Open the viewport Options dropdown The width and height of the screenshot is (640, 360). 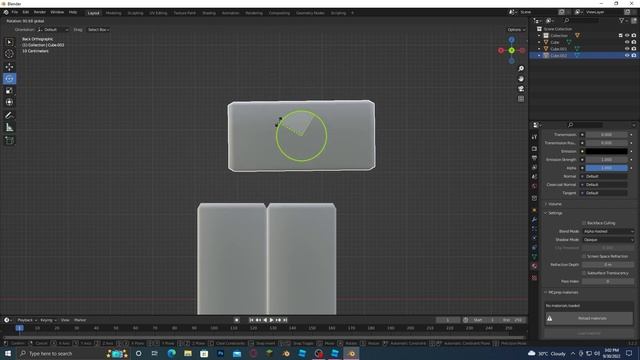[x=516, y=30]
